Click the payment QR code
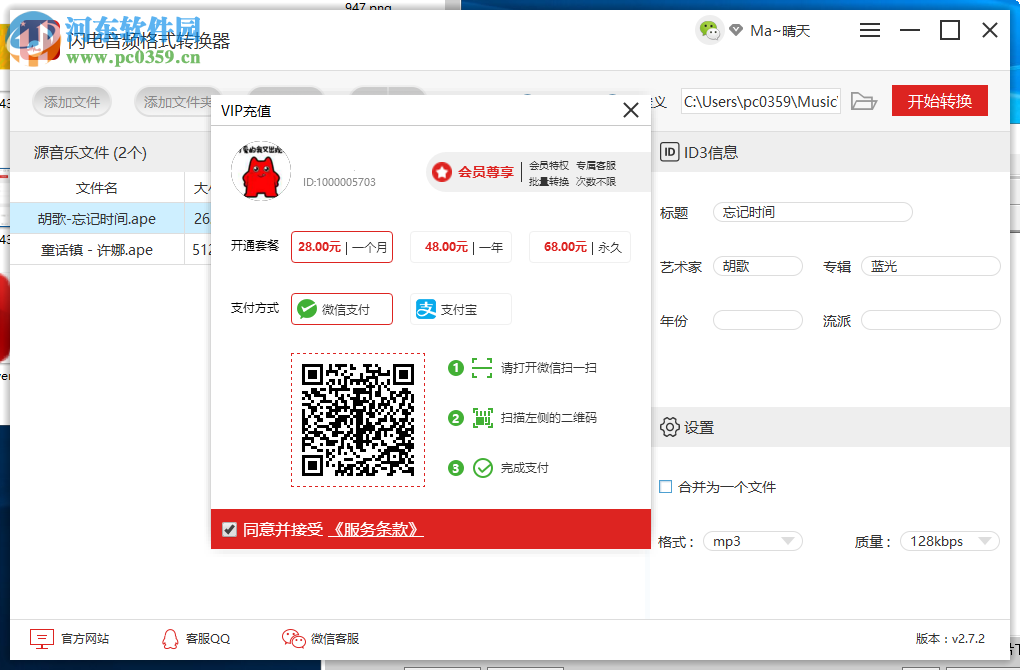This screenshot has width=1020, height=670. [x=358, y=420]
